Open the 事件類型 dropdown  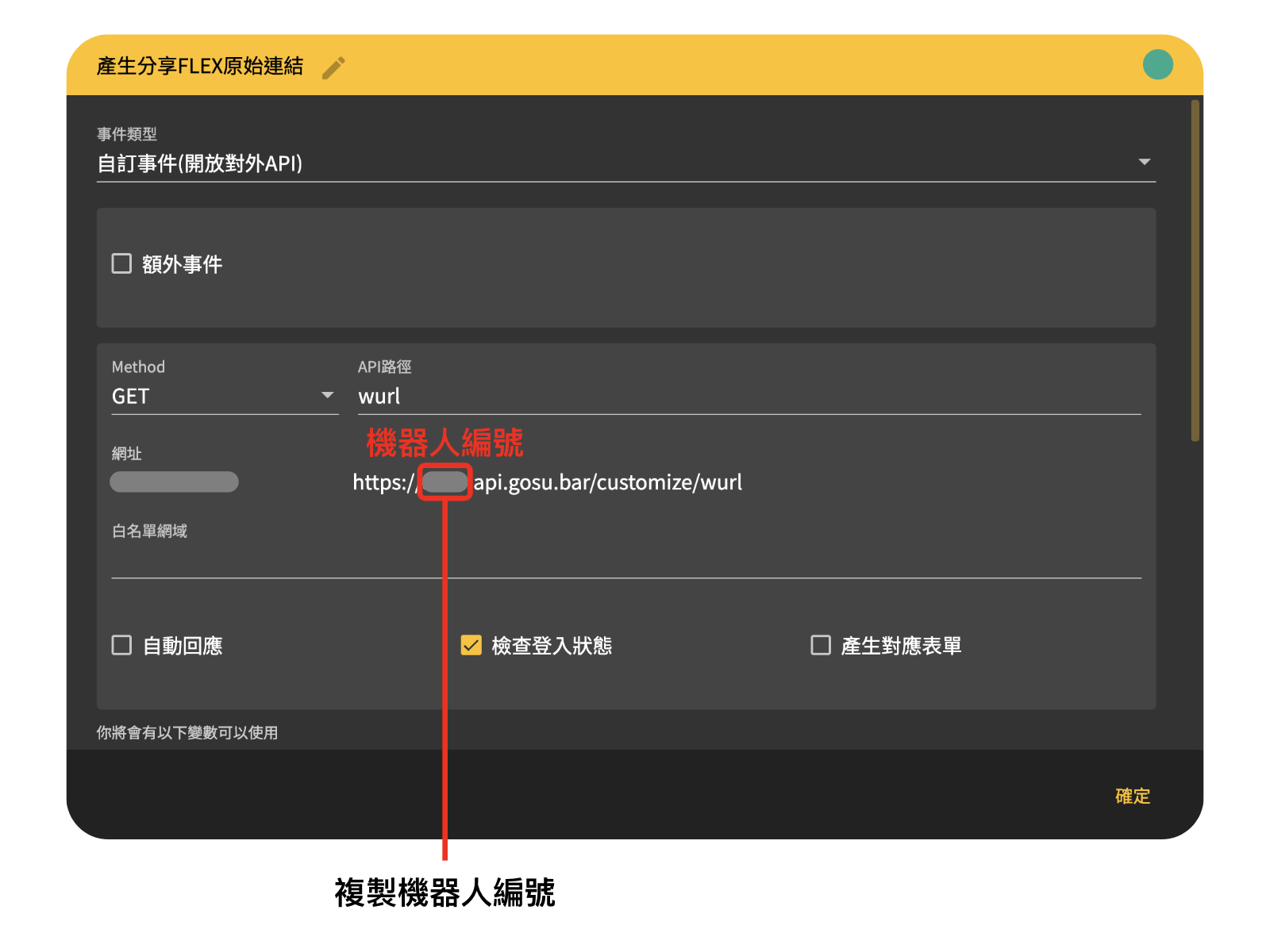point(625,163)
